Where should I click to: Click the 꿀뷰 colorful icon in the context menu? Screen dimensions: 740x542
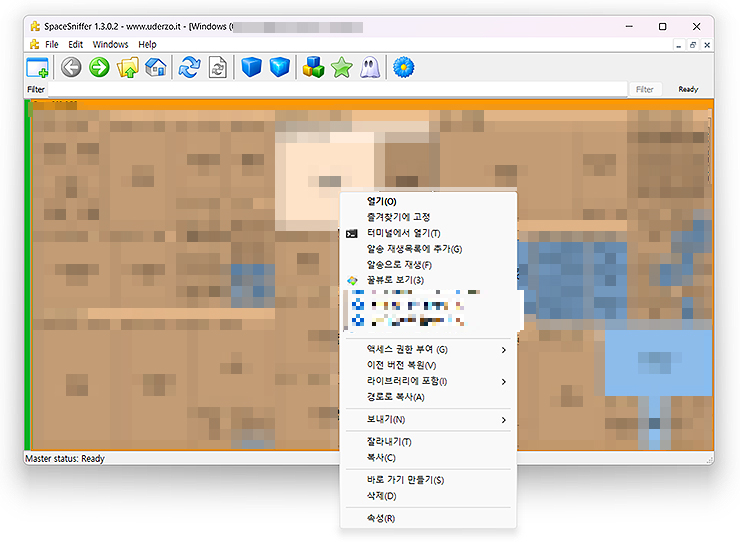click(352, 280)
